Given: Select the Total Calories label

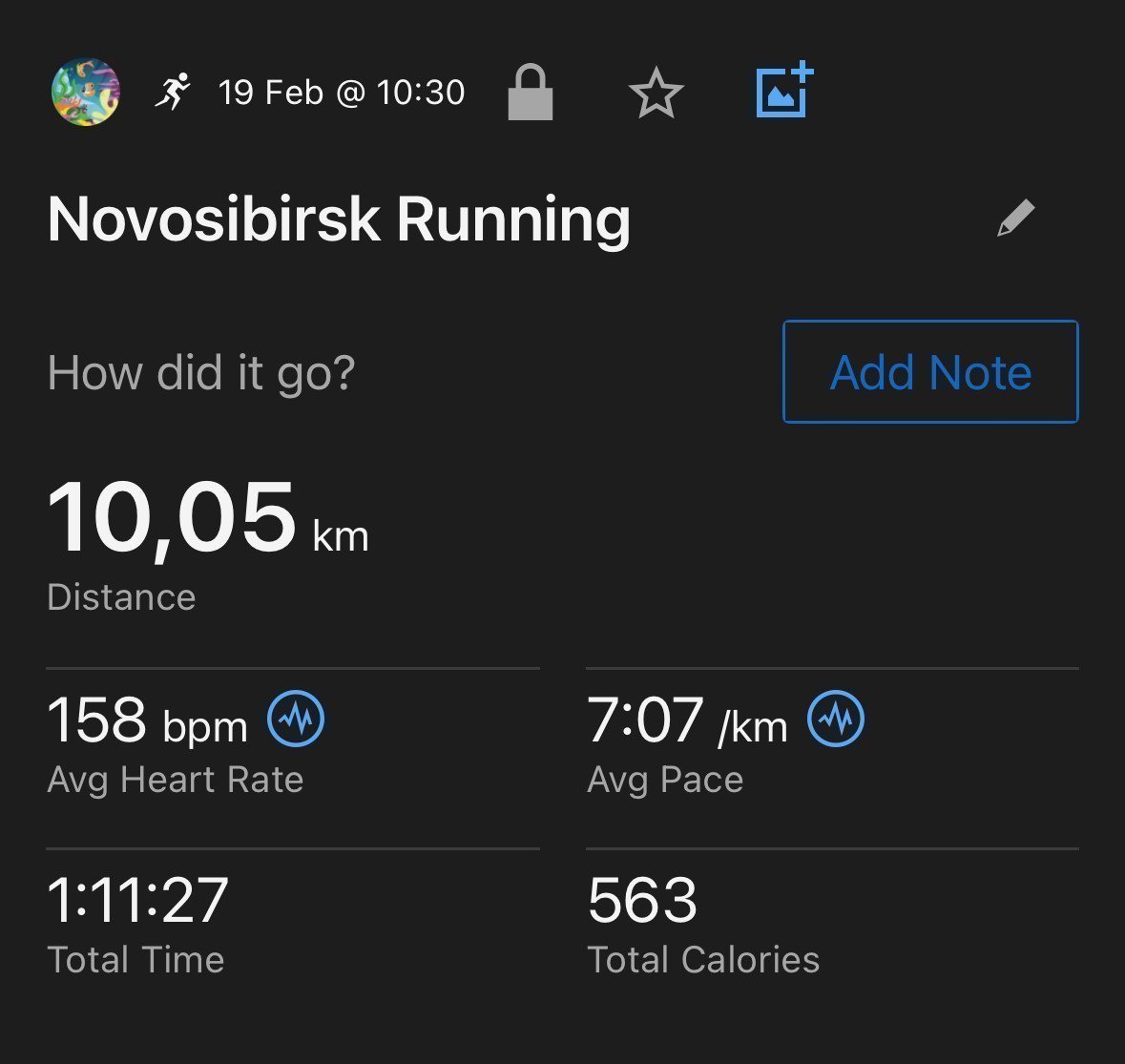Looking at the screenshot, I should (x=703, y=959).
